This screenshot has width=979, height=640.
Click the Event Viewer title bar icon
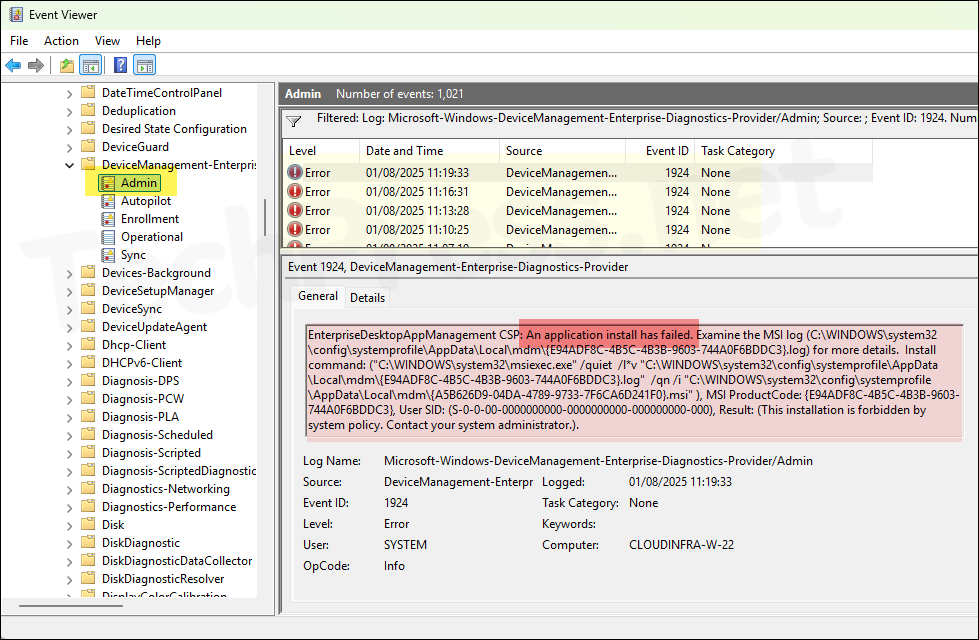coord(16,14)
